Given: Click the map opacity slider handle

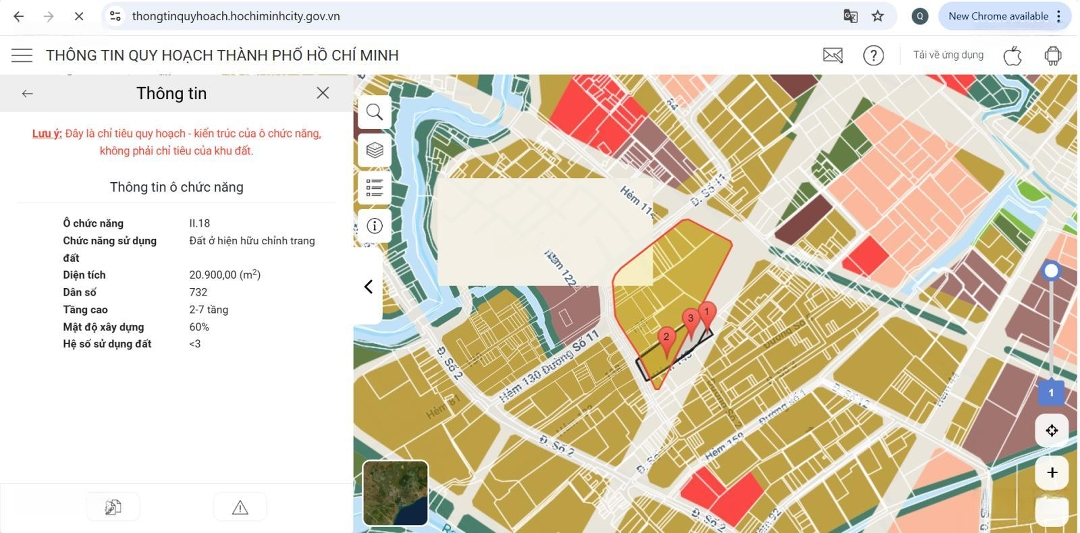Looking at the screenshot, I should [1051, 271].
